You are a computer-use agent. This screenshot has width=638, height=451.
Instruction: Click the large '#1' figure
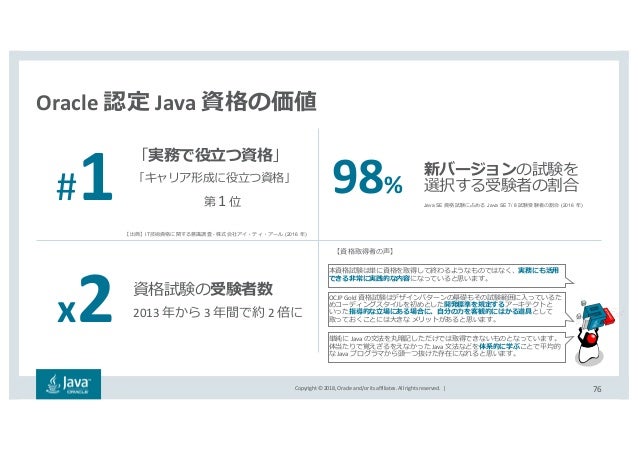(85, 178)
